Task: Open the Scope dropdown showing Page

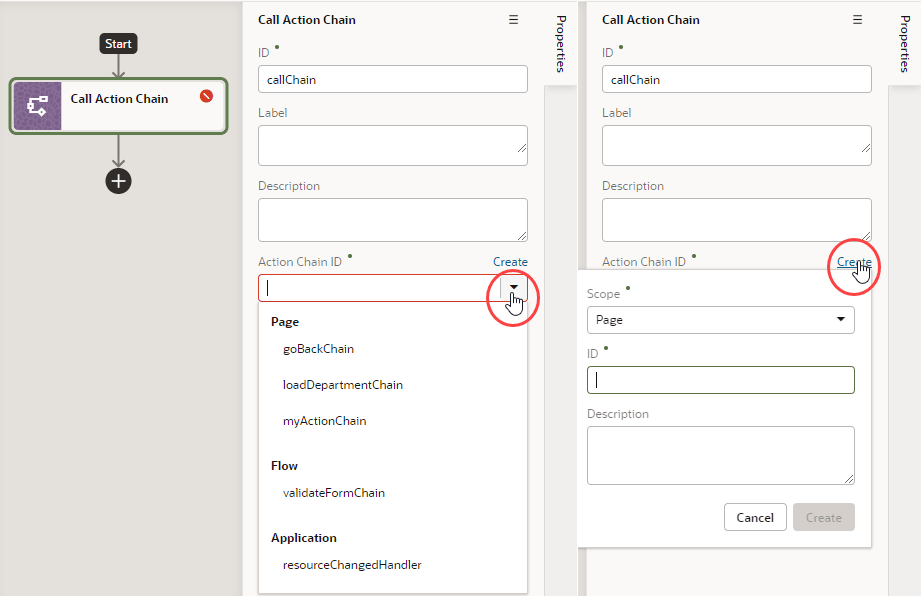Action: [721, 320]
